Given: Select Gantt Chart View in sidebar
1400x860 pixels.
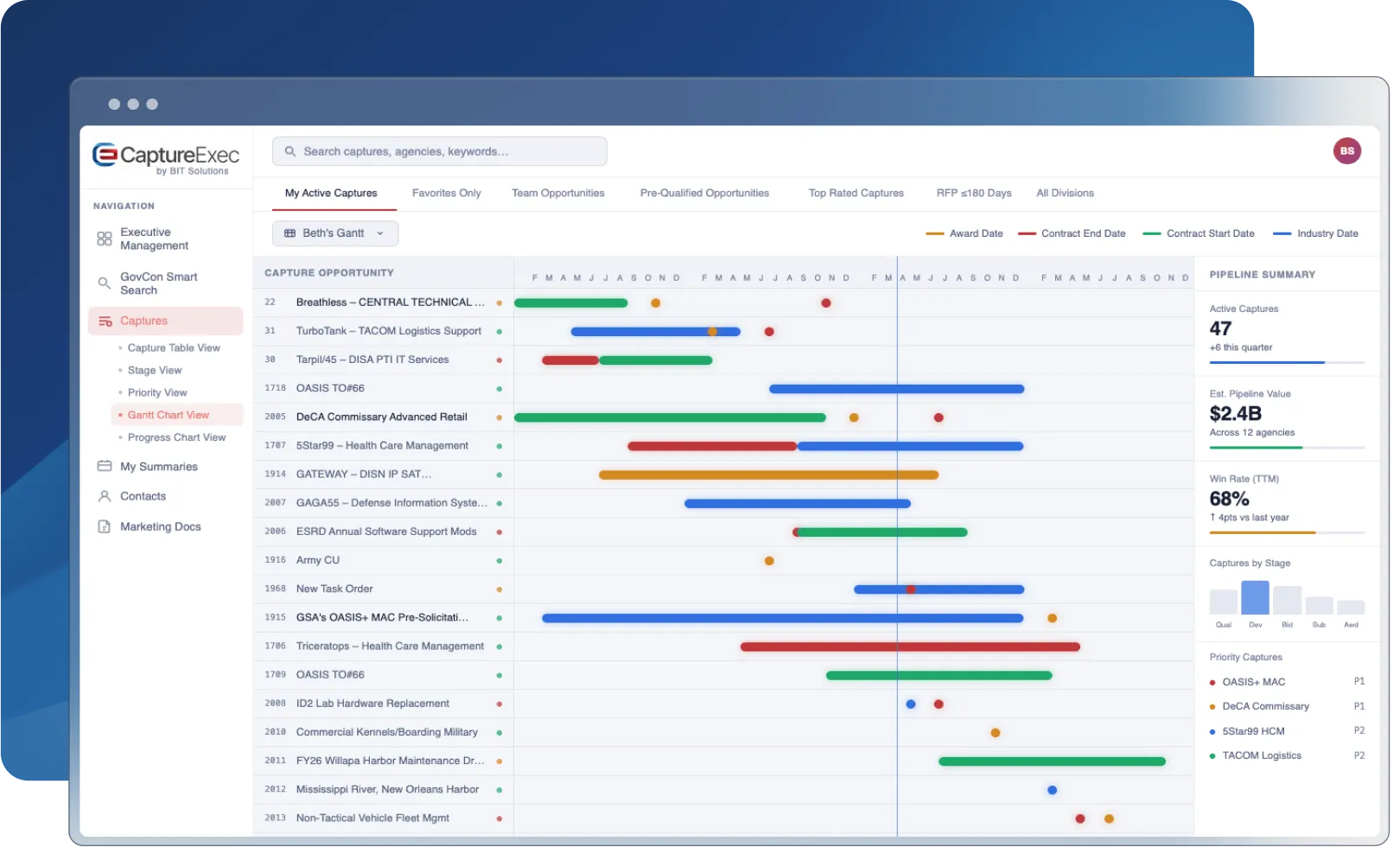Looking at the screenshot, I should (177, 416).
